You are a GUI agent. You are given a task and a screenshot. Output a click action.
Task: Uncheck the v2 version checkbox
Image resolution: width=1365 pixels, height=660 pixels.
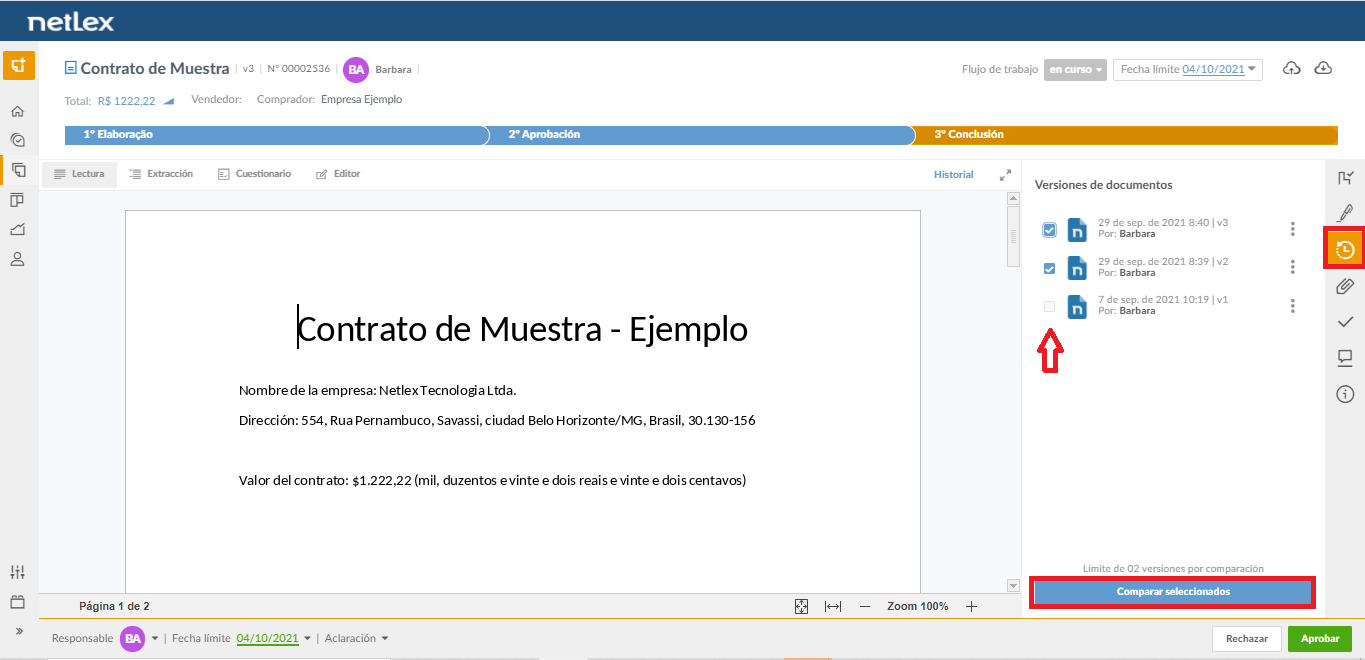(1049, 268)
